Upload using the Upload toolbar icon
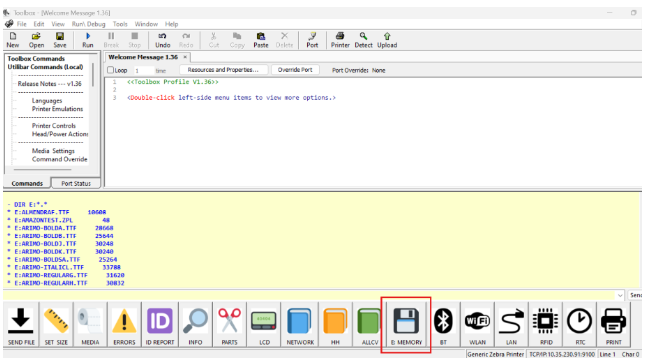Image resolution: width=655 pixels, height=362 pixels. pyautogui.click(x=387, y=41)
